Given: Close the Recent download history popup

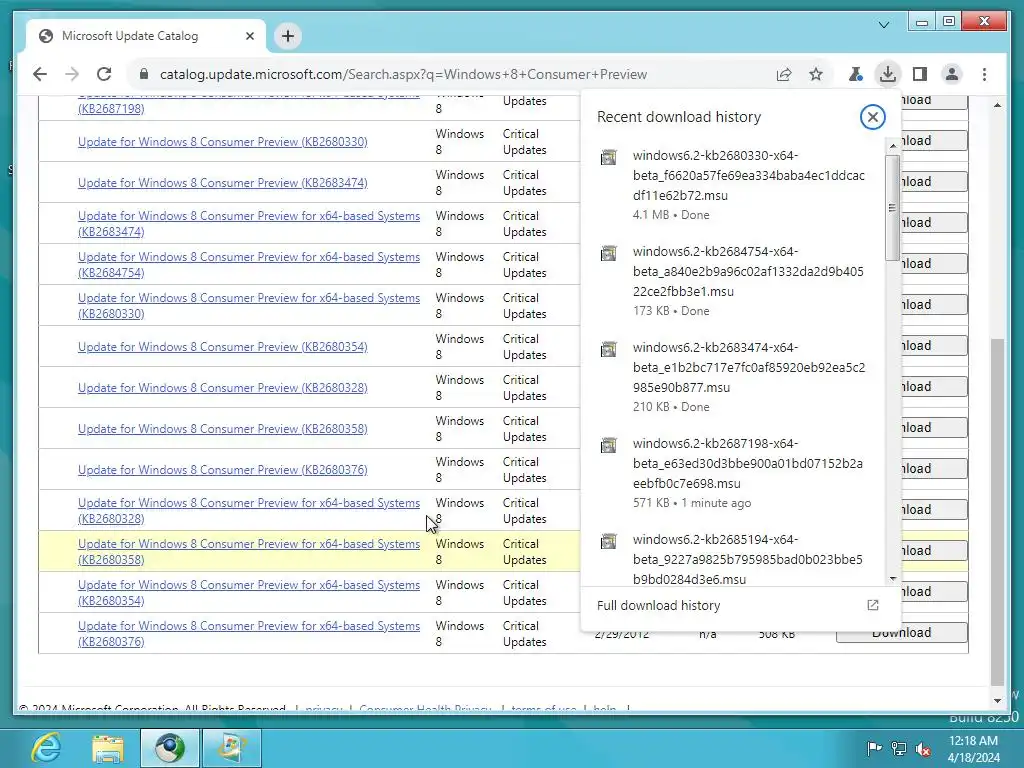Looking at the screenshot, I should 872,117.
